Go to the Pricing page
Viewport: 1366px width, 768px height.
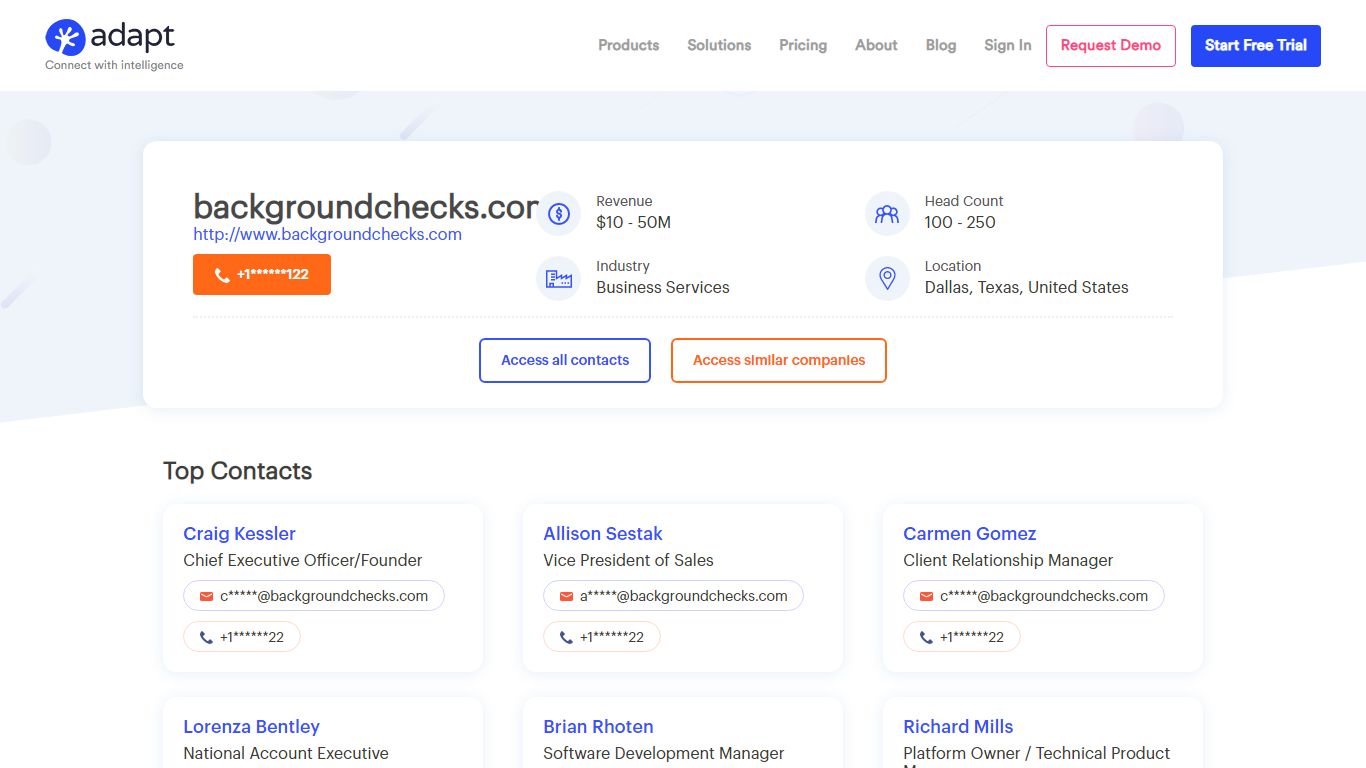click(x=803, y=45)
